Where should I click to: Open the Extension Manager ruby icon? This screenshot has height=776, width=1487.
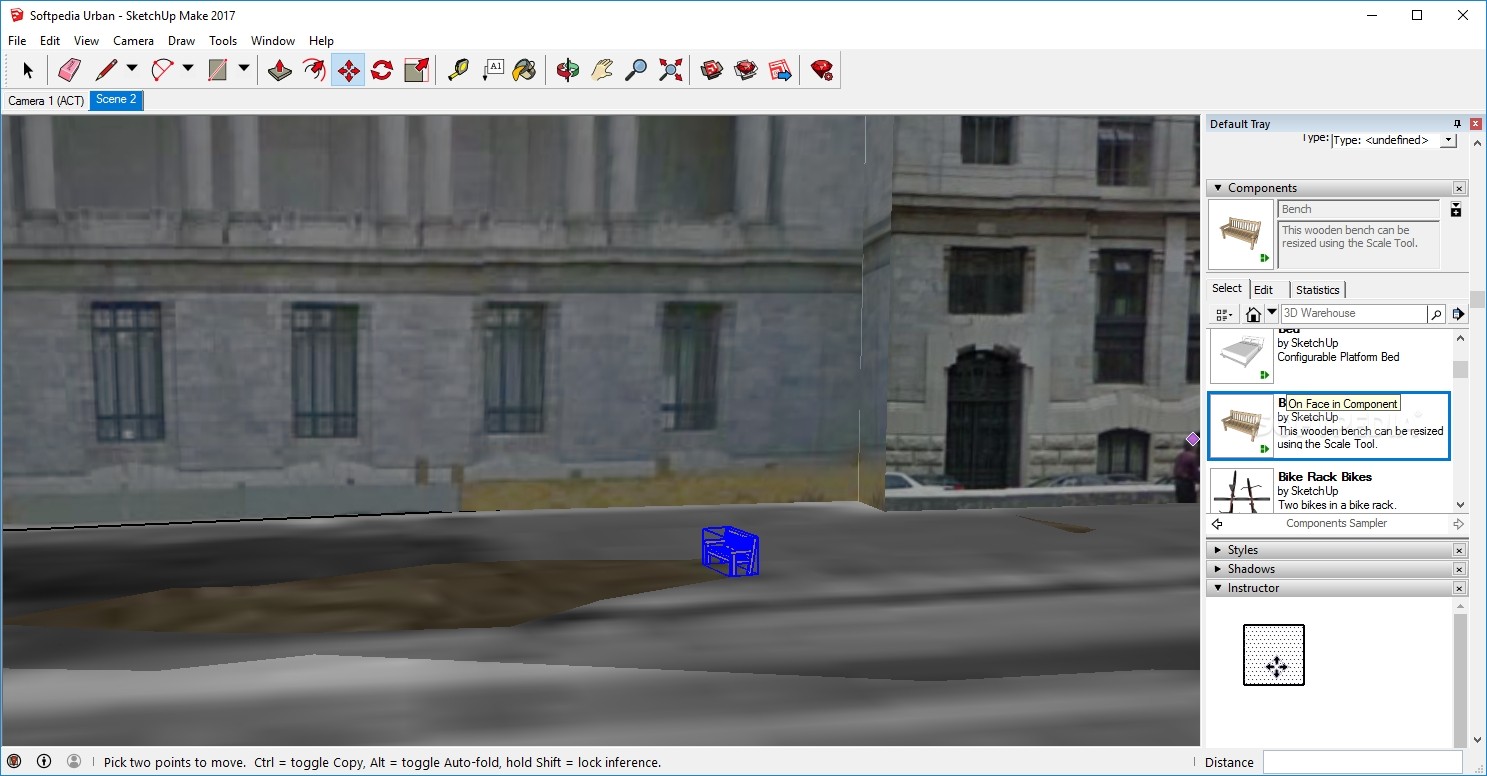822,70
